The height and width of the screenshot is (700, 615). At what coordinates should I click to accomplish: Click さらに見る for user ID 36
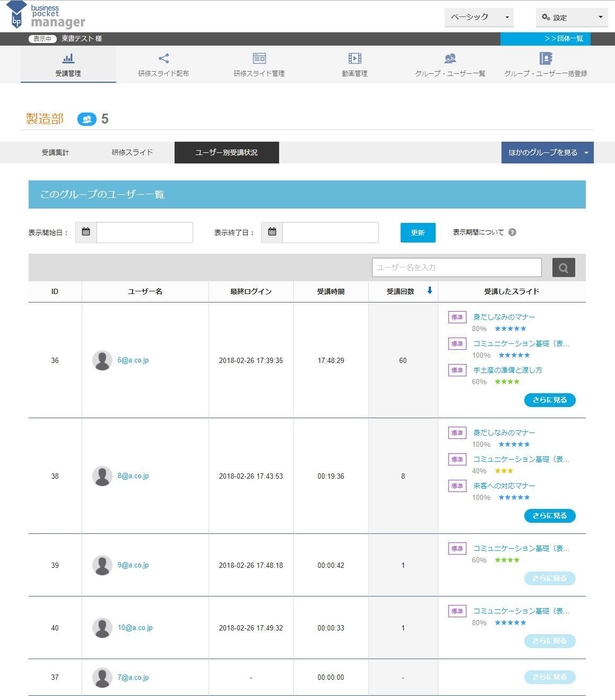[550, 400]
